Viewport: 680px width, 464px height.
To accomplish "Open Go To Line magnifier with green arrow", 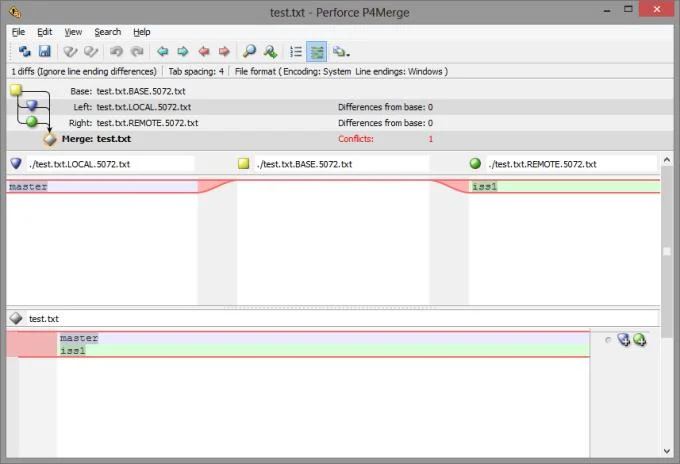I will [x=270, y=52].
